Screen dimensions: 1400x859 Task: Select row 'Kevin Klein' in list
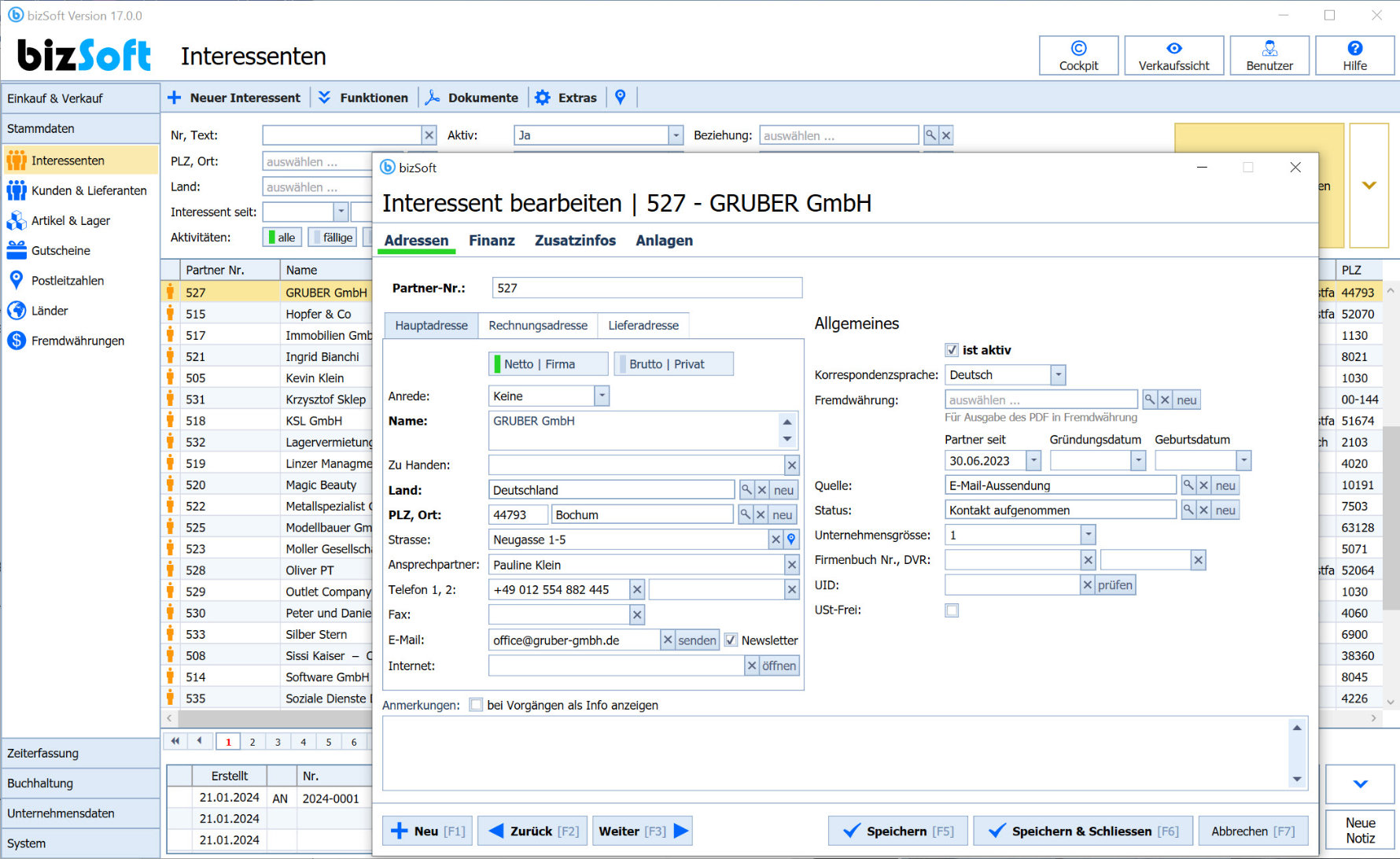[x=315, y=378]
